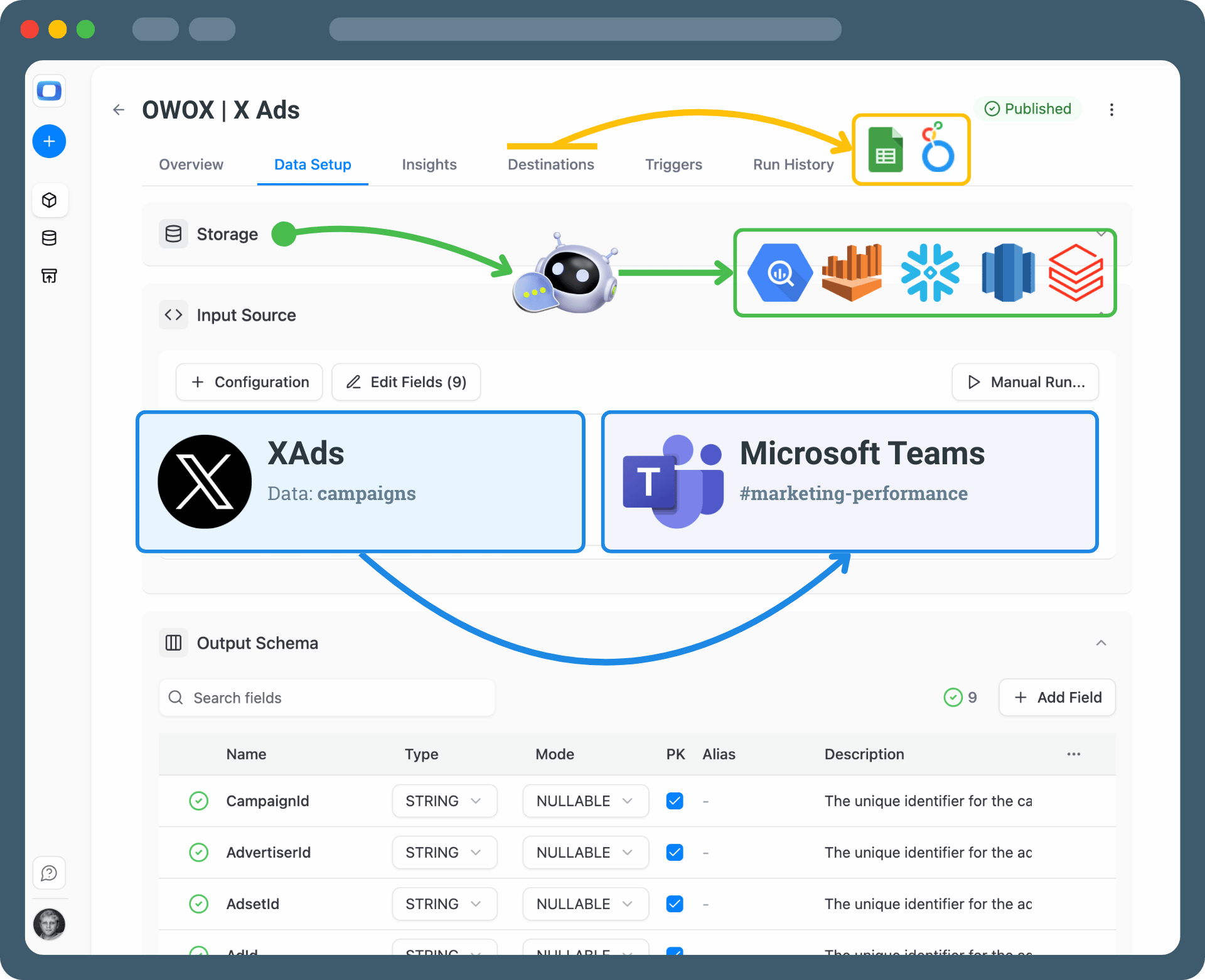Open the STRING type dropdown for CampaignId
Screen dimensions: 1205x980
click(x=444, y=801)
